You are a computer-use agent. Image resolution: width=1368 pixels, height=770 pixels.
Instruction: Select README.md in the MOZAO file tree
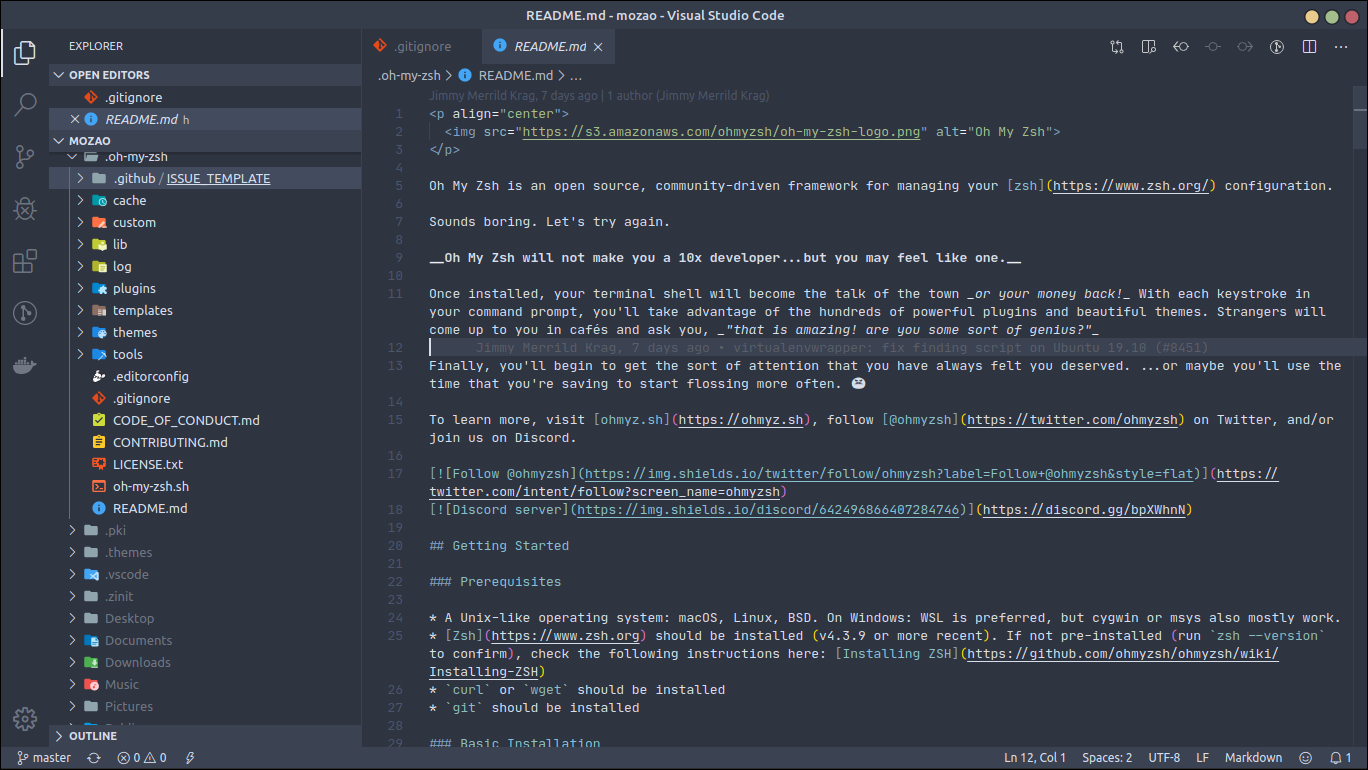(205, 508)
